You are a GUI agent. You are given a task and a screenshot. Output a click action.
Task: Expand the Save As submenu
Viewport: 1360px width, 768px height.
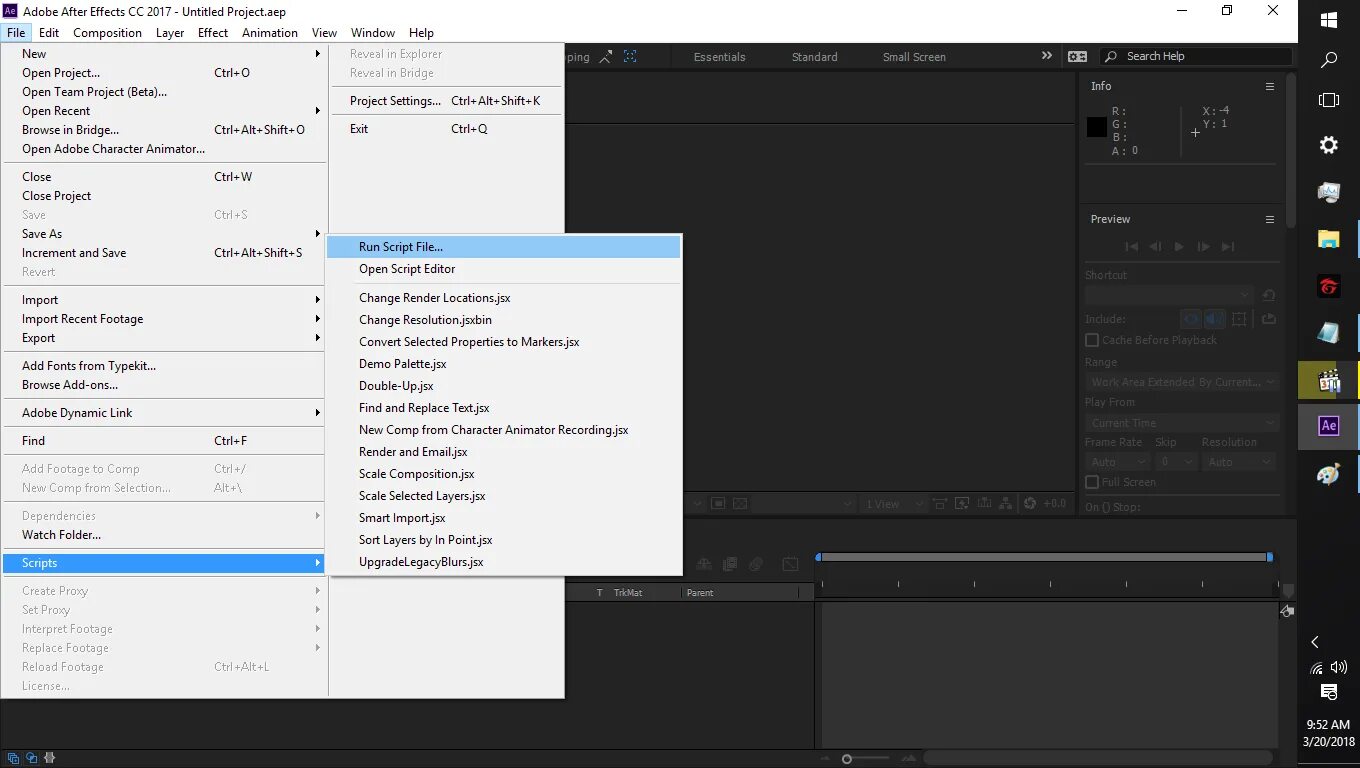tap(164, 234)
